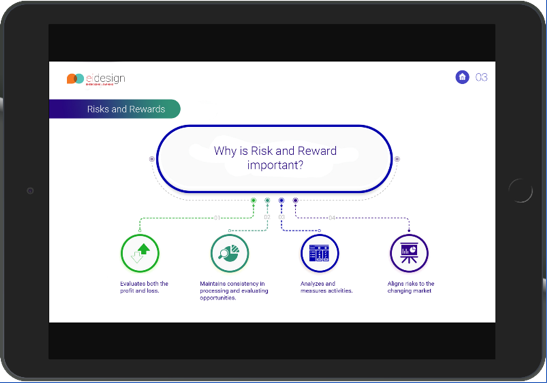Select the green profit and loss arrows icon
Viewport: 547px width, 383px height.
(x=140, y=253)
